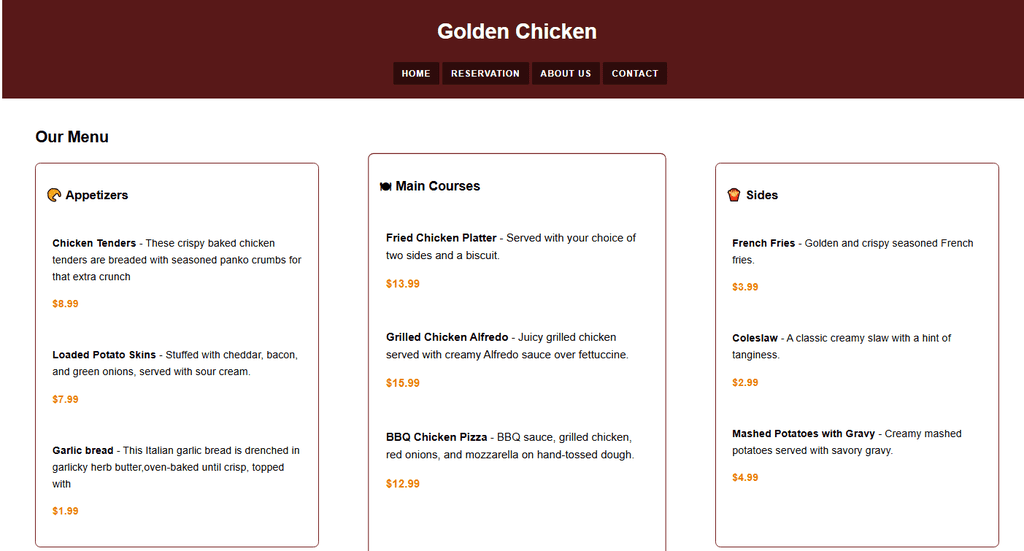Screen dimensions: 1024x551
Task: Click the Main Courses plate icon
Action: click(x=385, y=186)
